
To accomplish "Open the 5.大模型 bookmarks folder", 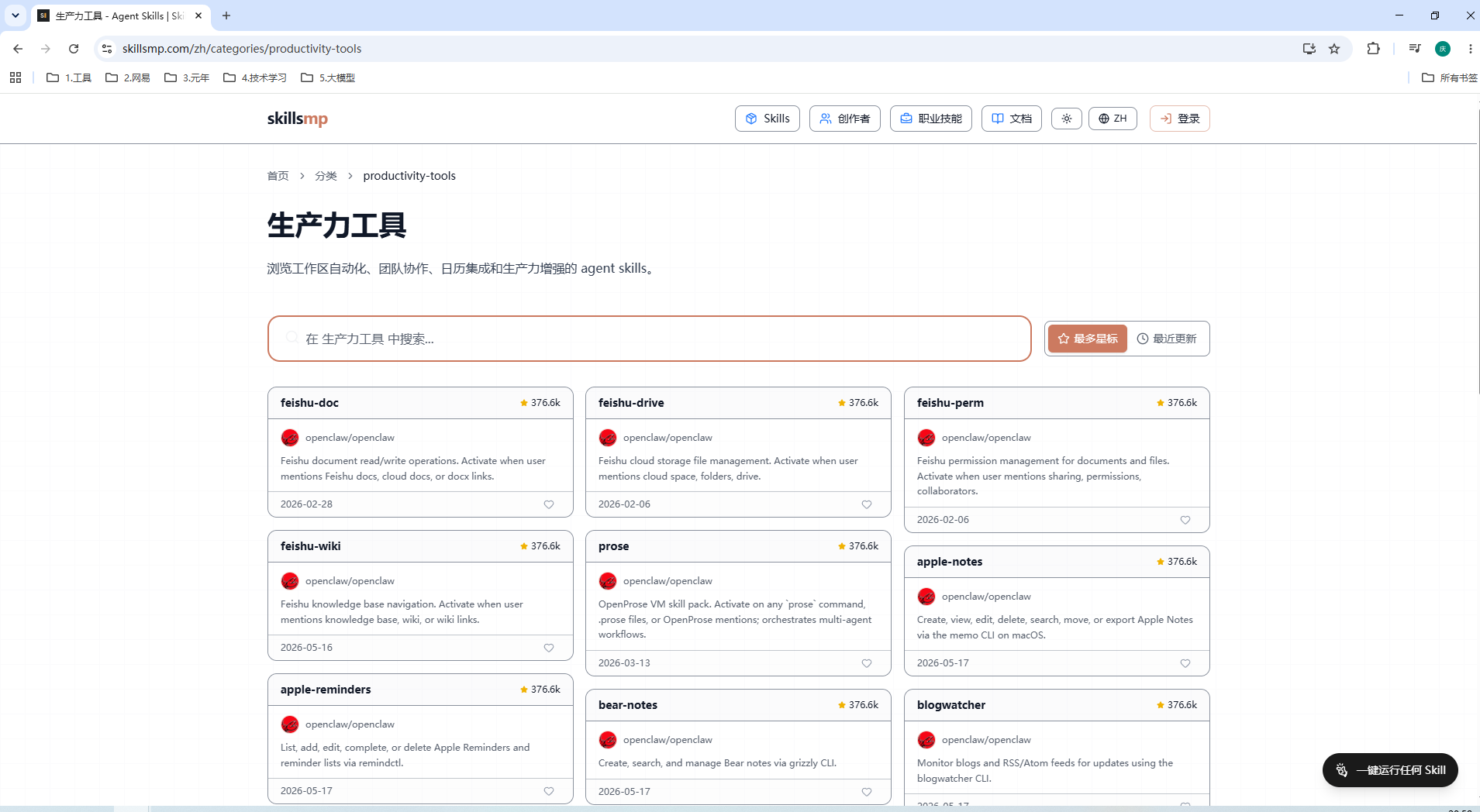I will pos(328,77).
